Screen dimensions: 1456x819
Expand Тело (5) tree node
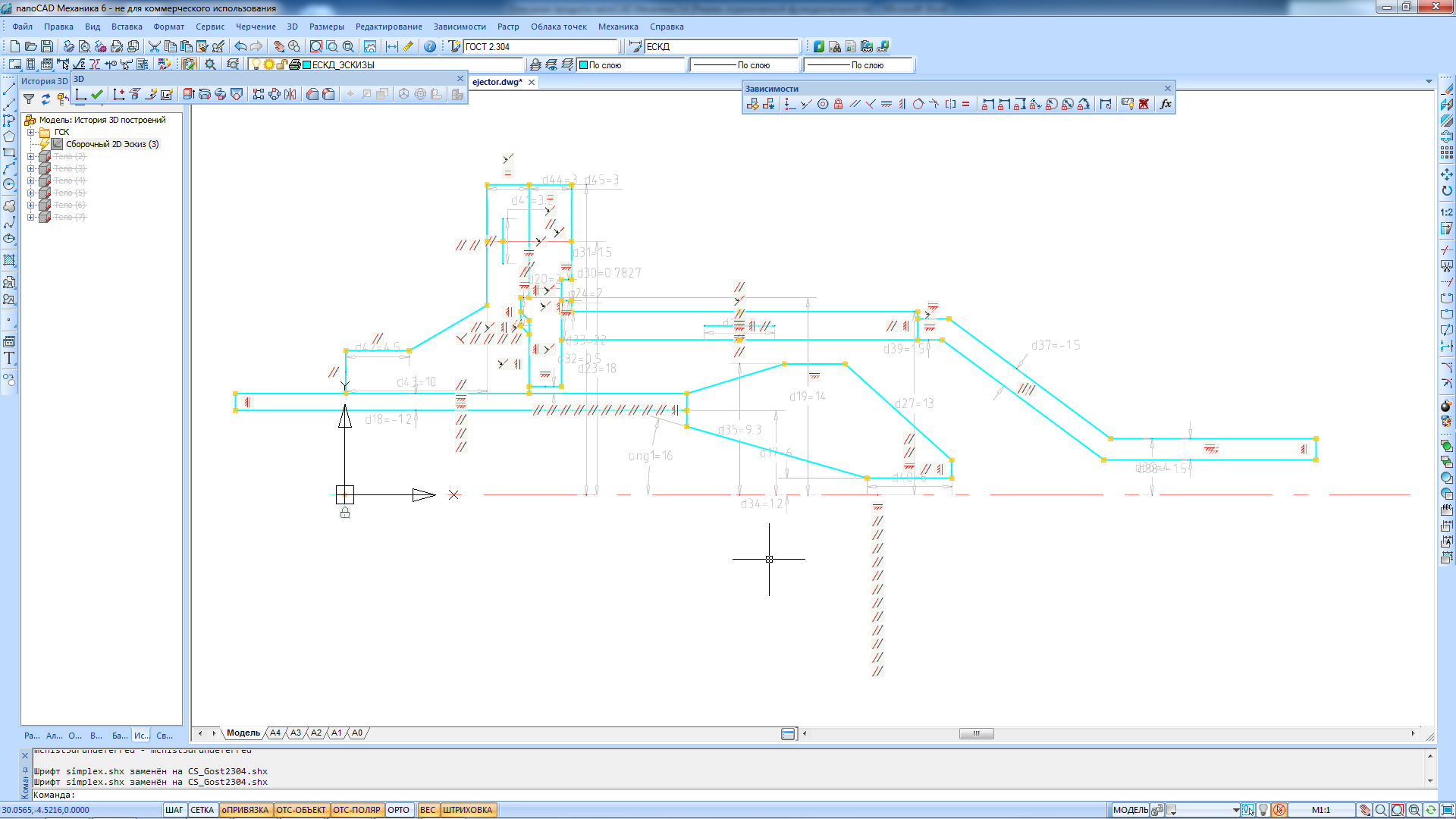(31, 193)
